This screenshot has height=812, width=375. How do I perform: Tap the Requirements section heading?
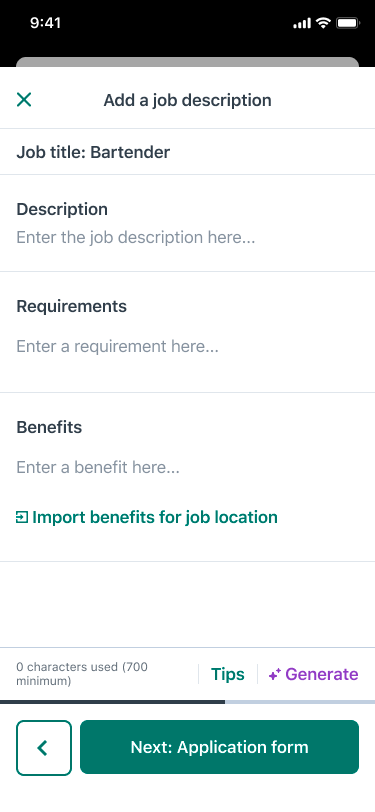(x=71, y=306)
